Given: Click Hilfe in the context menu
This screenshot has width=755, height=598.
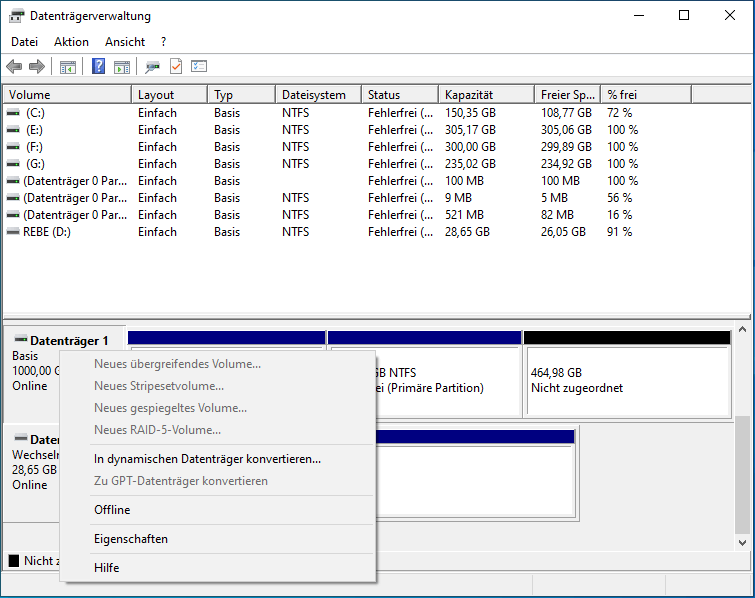Looking at the screenshot, I should click(107, 568).
